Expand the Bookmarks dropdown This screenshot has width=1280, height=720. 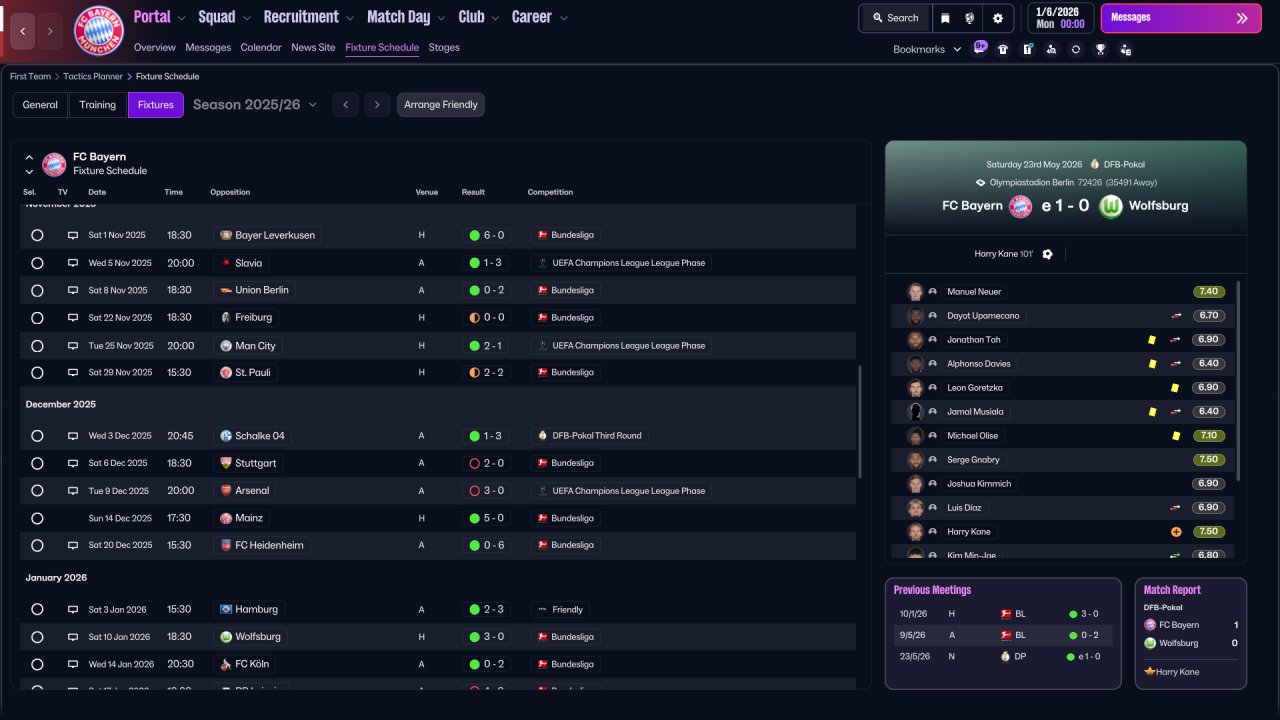[927, 49]
